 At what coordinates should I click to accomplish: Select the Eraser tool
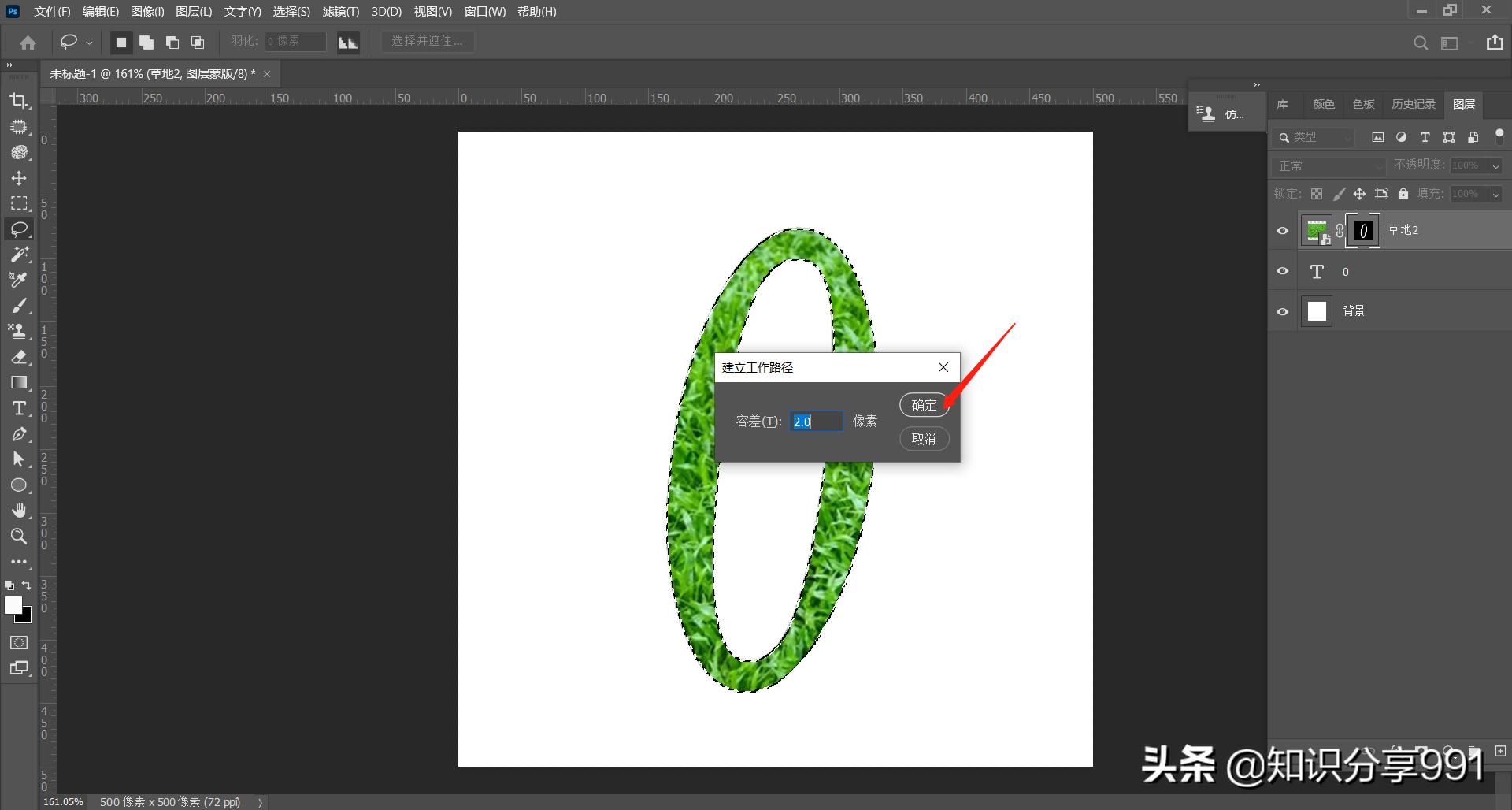coord(19,357)
